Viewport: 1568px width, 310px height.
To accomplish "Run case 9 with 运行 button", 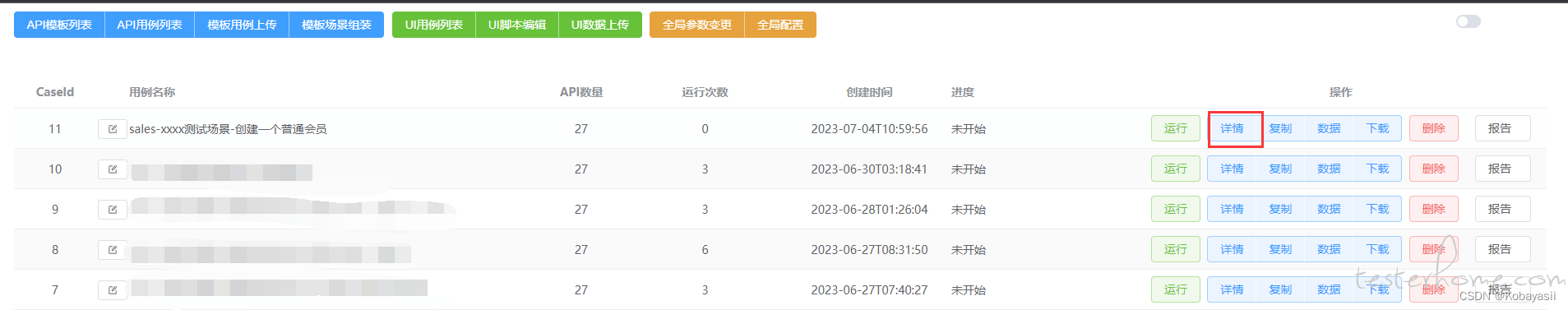I will tap(1176, 209).
